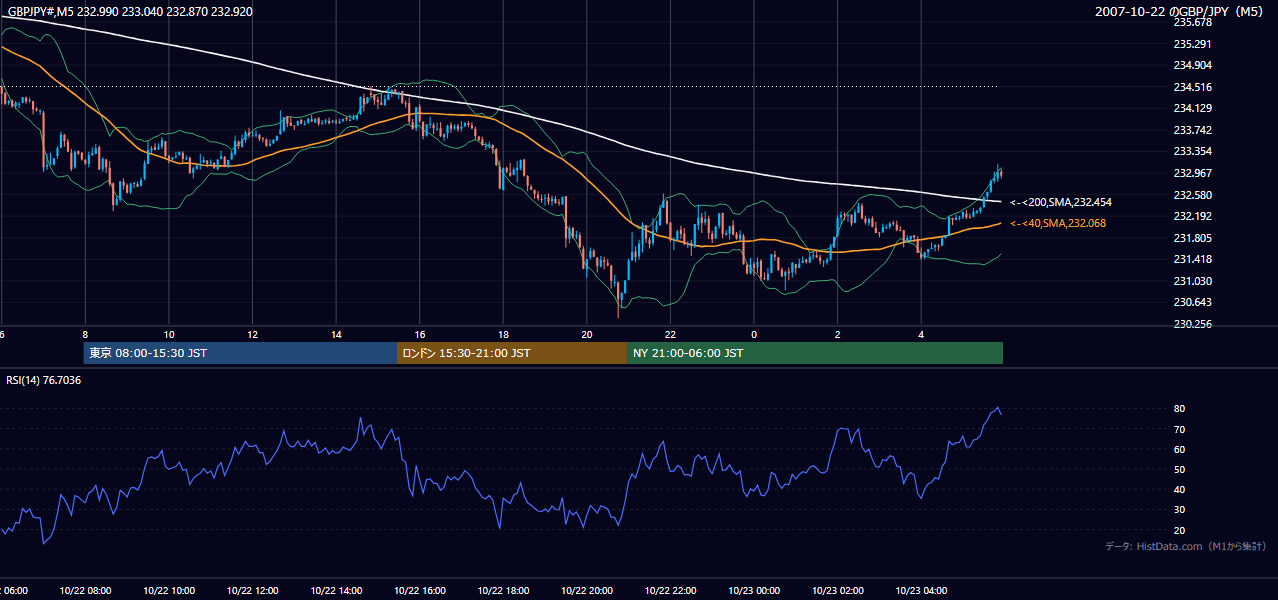Click the time axis label 10/22 08:00
The image size is (1278, 600).
(85, 591)
